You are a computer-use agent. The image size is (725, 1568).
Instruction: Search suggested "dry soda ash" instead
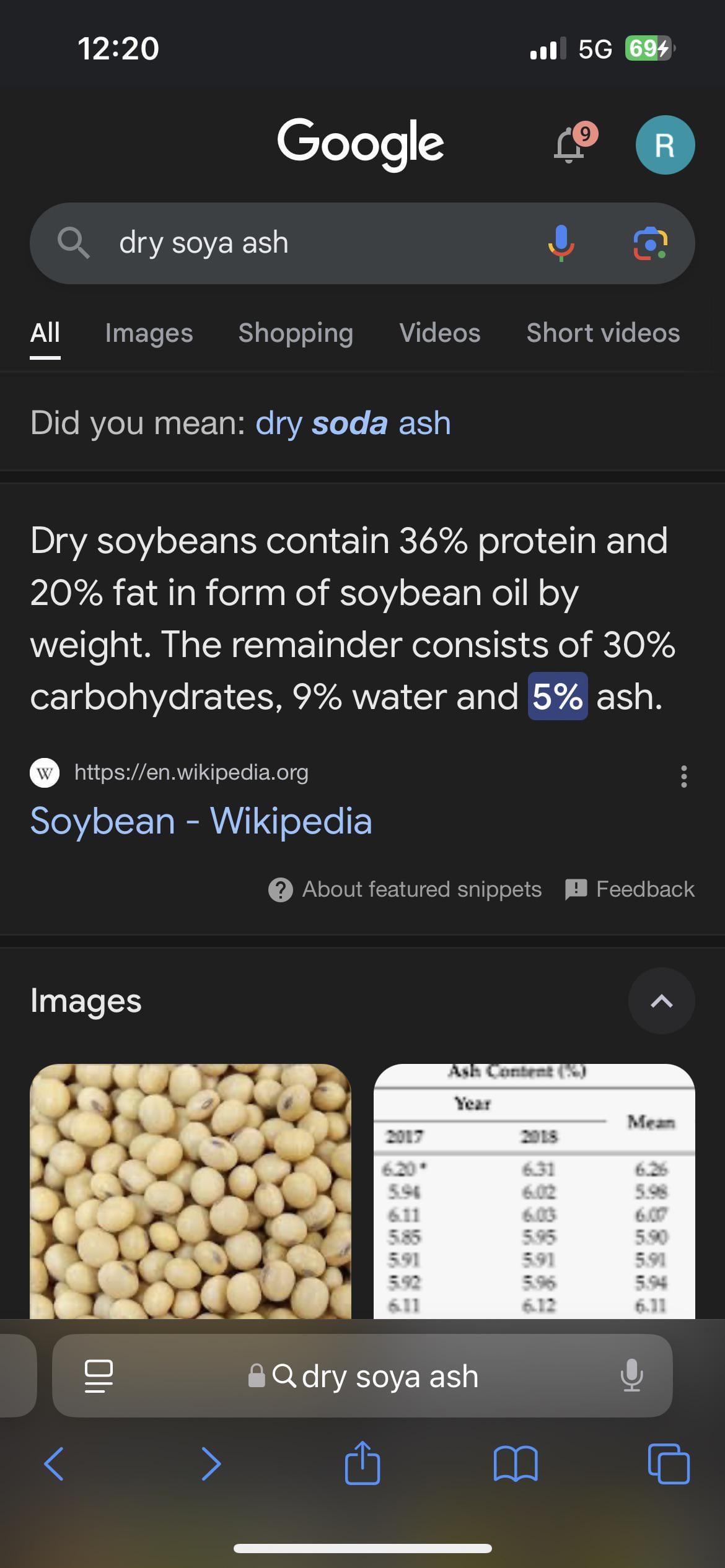point(353,424)
